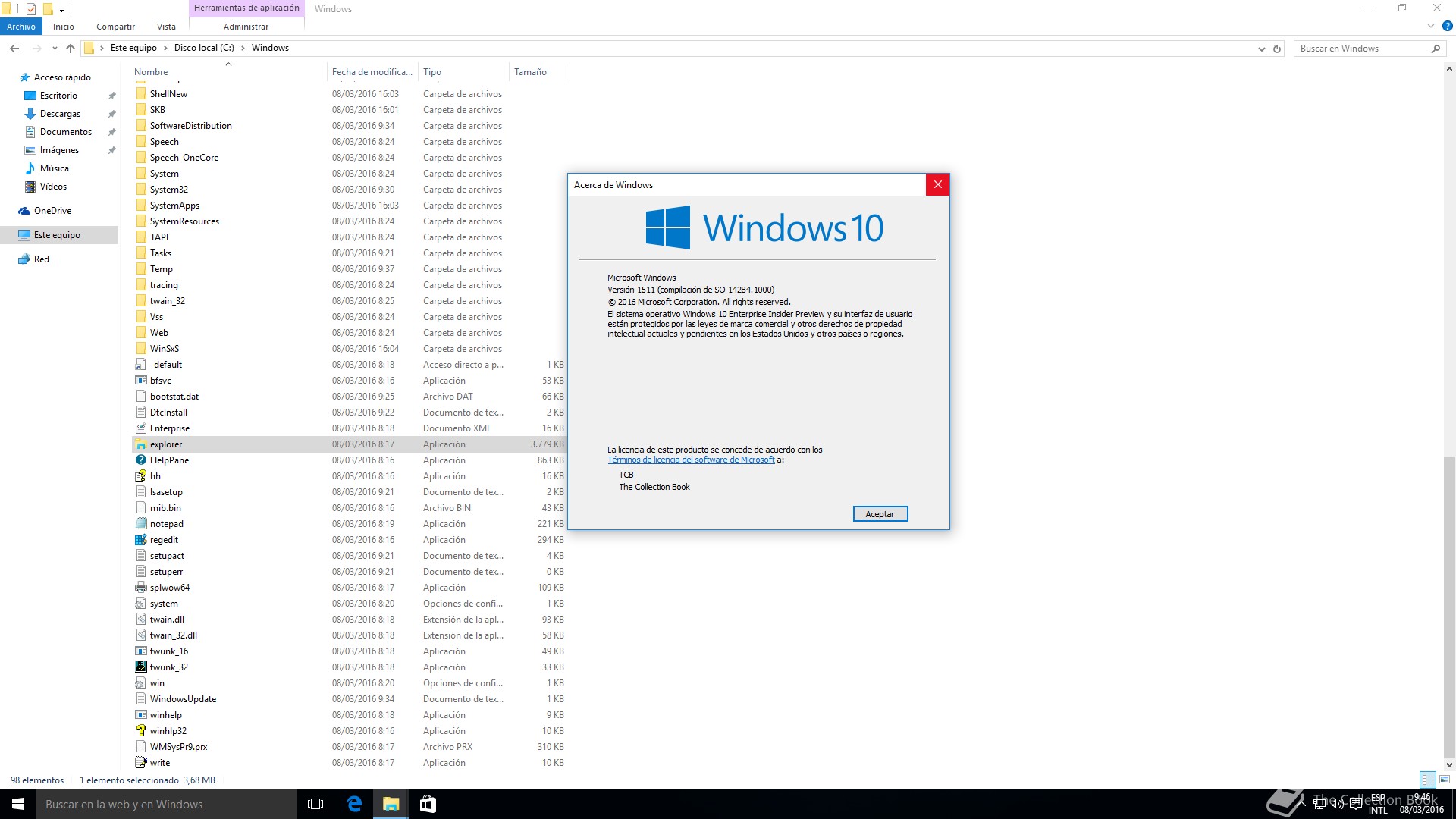Switch to the Inicio ribbon tab
Screen dimensions: 1456x819
point(64,27)
